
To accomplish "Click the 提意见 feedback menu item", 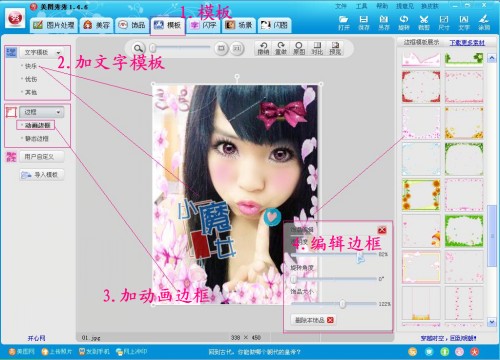I will tap(405, 6).
